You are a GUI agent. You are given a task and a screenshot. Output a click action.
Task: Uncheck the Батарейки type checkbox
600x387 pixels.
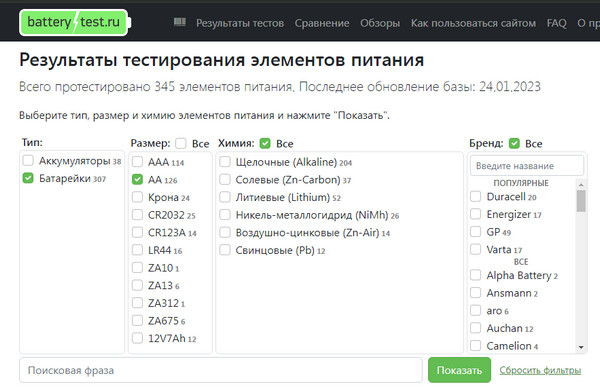(x=28, y=178)
